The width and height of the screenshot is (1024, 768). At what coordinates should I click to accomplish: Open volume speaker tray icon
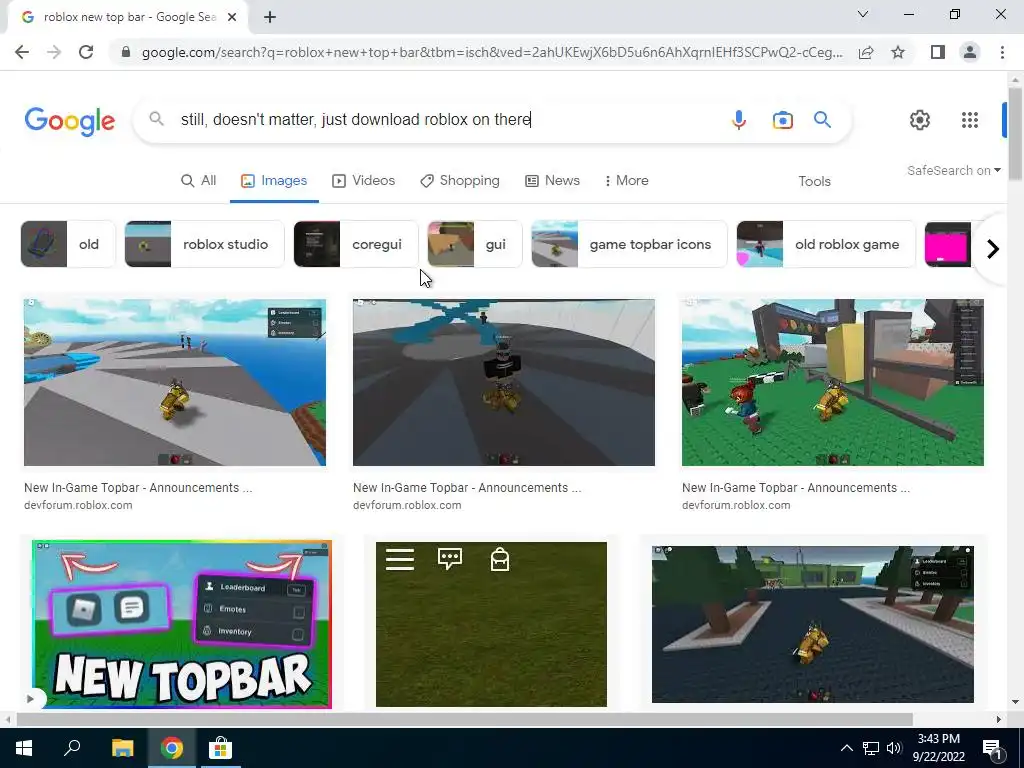(x=893, y=748)
